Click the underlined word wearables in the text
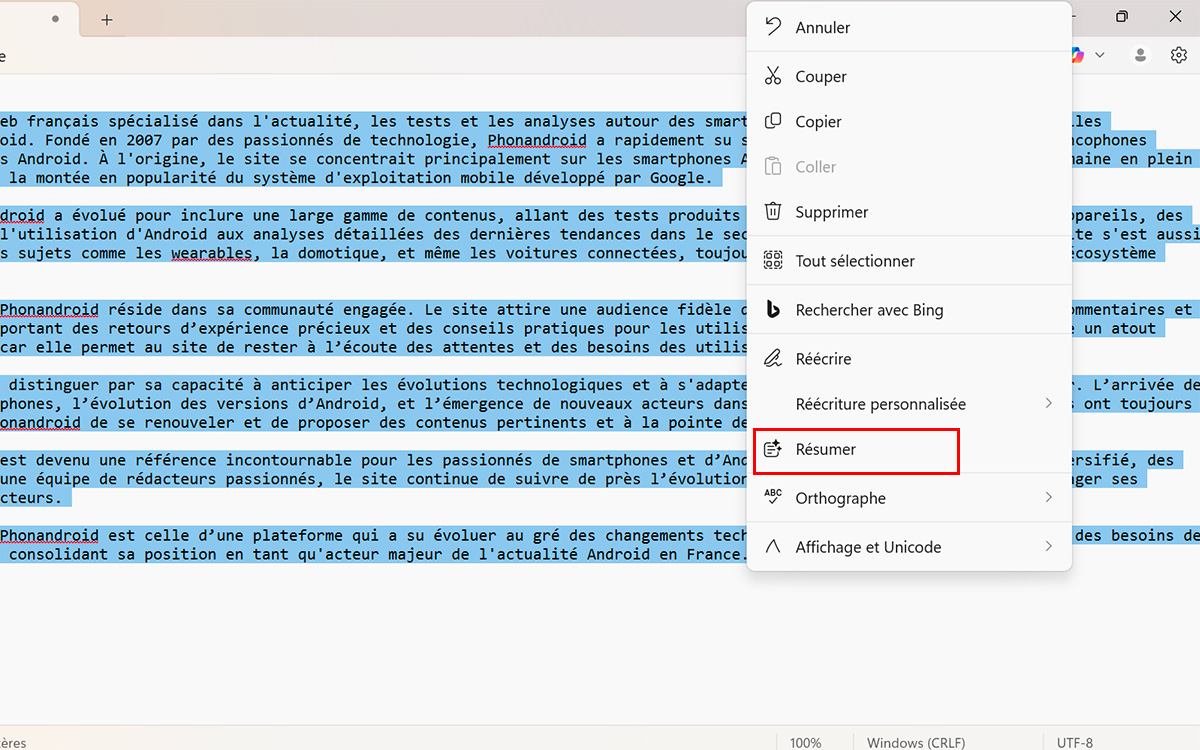The width and height of the screenshot is (1200, 750). coord(210,253)
